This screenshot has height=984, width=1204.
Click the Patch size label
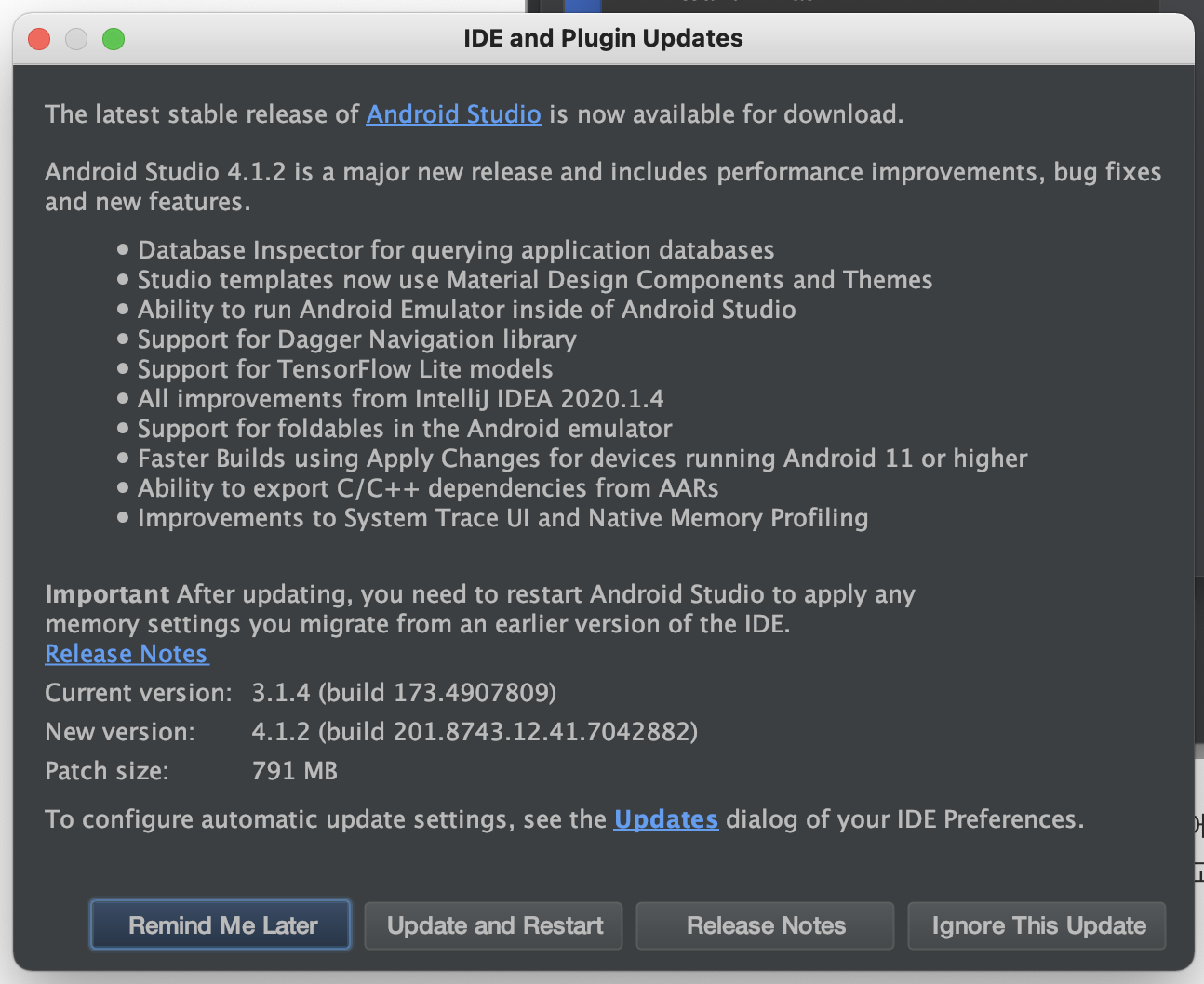[x=107, y=771]
